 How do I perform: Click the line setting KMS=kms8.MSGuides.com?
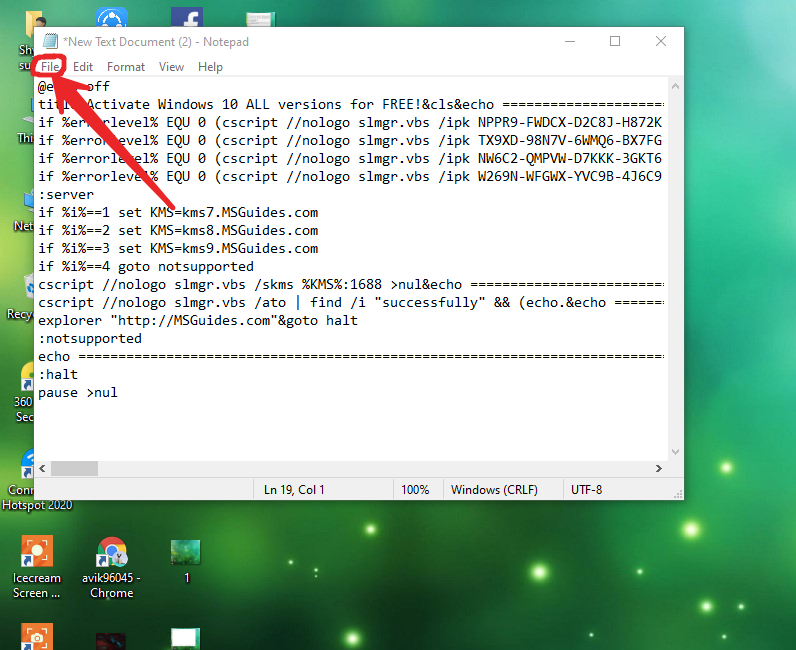178,231
